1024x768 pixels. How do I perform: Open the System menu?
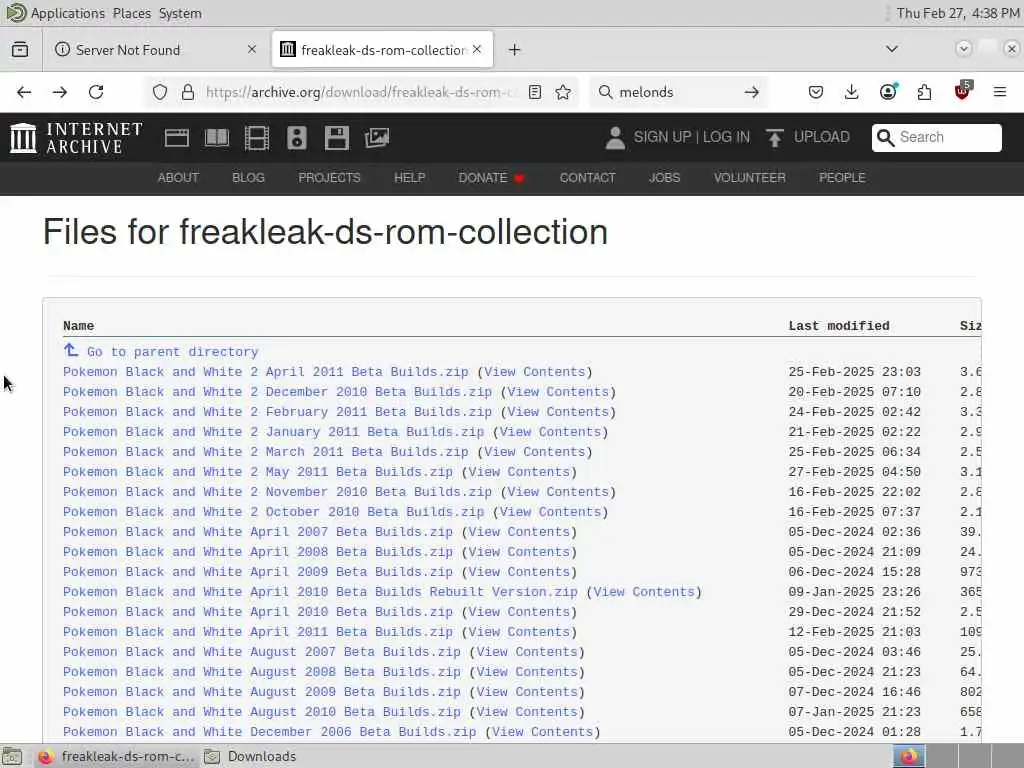click(180, 13)
